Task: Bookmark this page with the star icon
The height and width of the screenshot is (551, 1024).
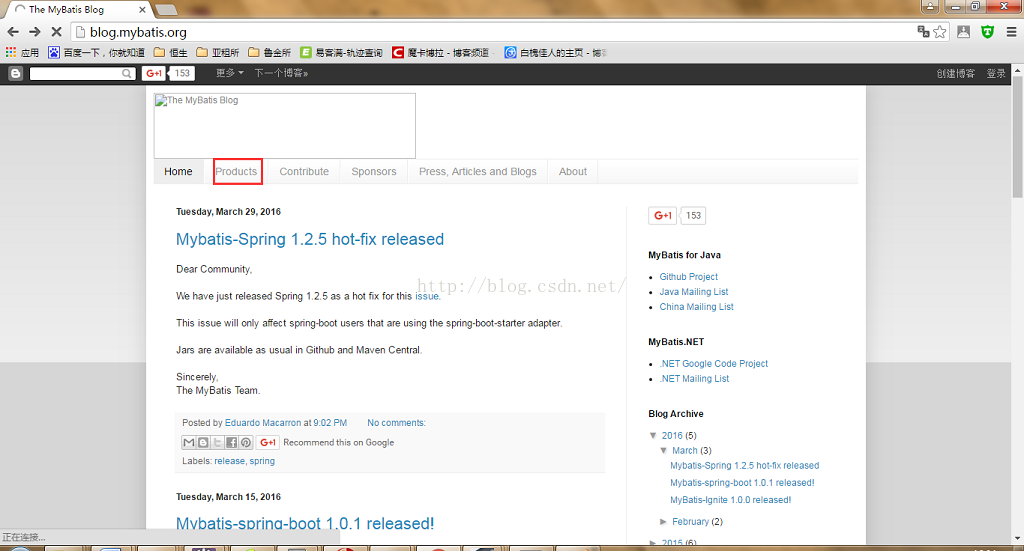Action: (x=940, y=32)
